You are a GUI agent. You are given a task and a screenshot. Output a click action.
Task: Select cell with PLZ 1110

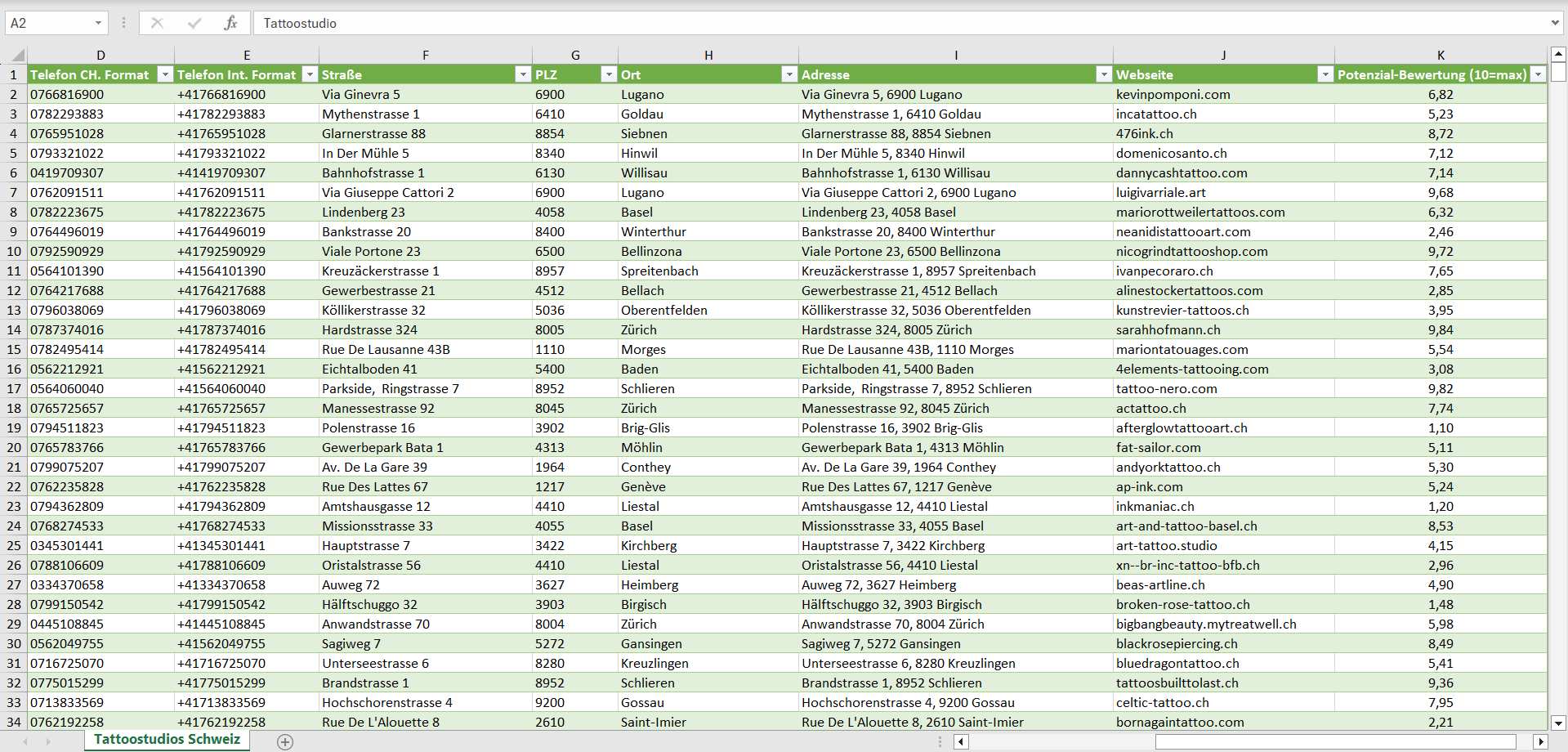[575, 349]
